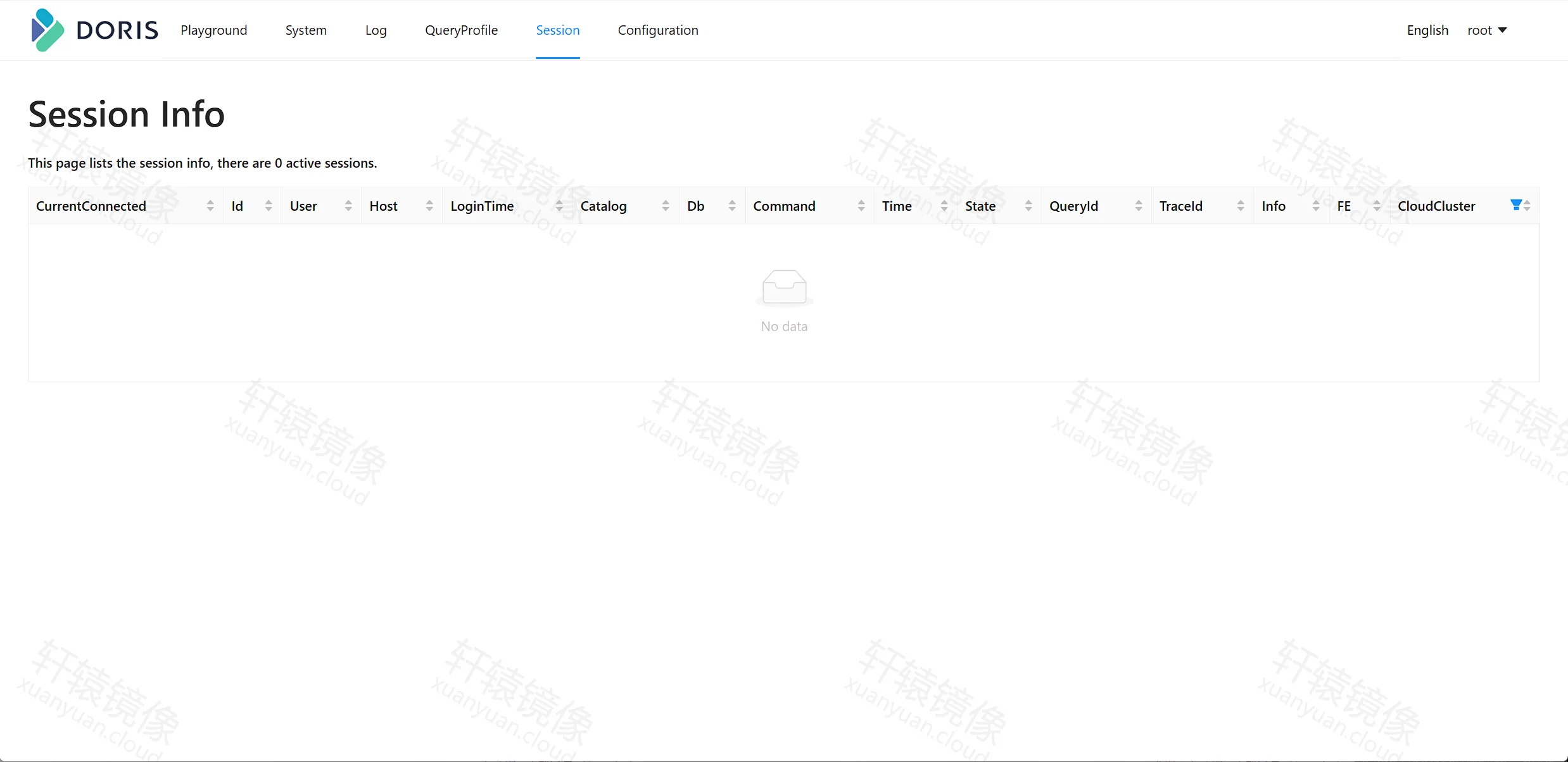Click the Catalog column sorter icon

pos(666,206)
